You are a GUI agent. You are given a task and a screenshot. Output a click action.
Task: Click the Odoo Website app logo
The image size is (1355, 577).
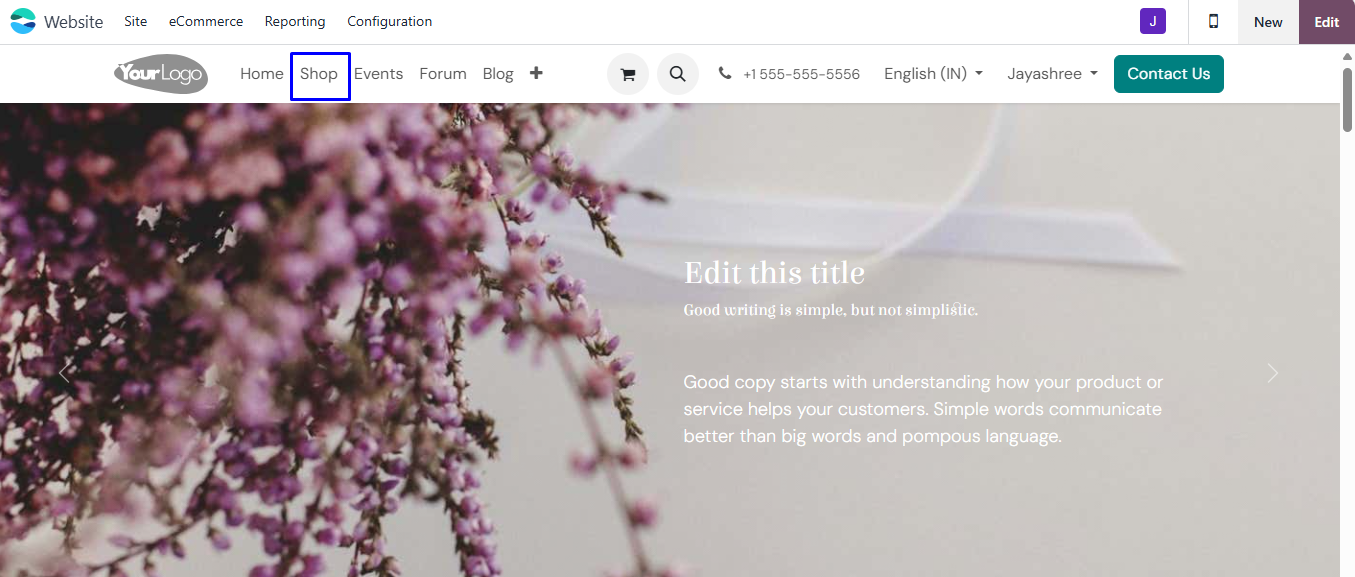(23, 21)
